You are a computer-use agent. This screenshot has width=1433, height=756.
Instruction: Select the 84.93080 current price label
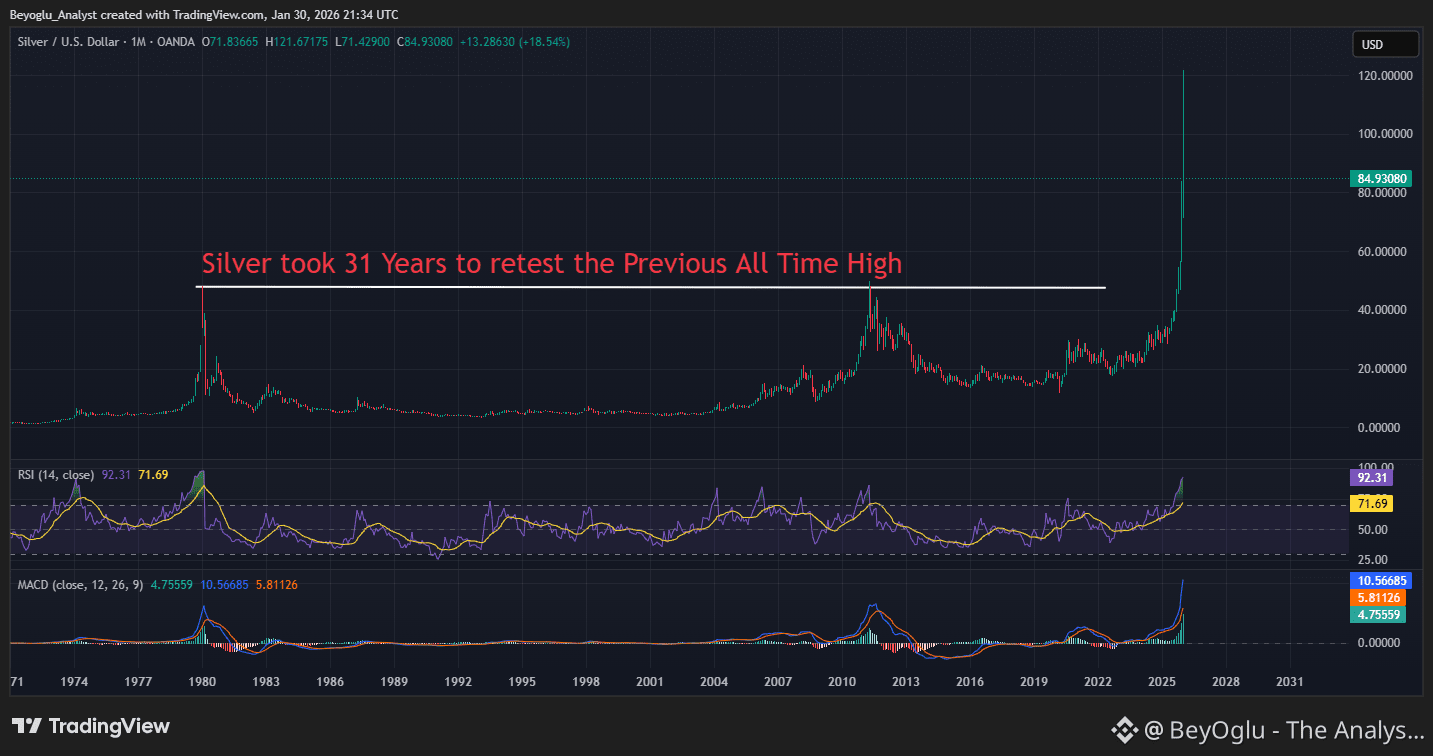pos(1383,179)
